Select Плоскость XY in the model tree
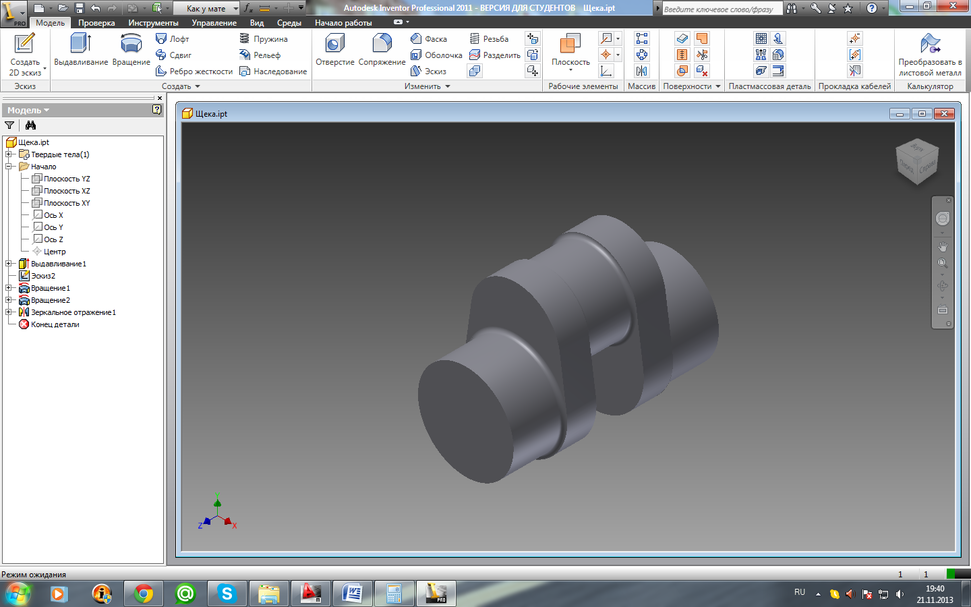Screen dimensions: 971x607 (66, 203)
